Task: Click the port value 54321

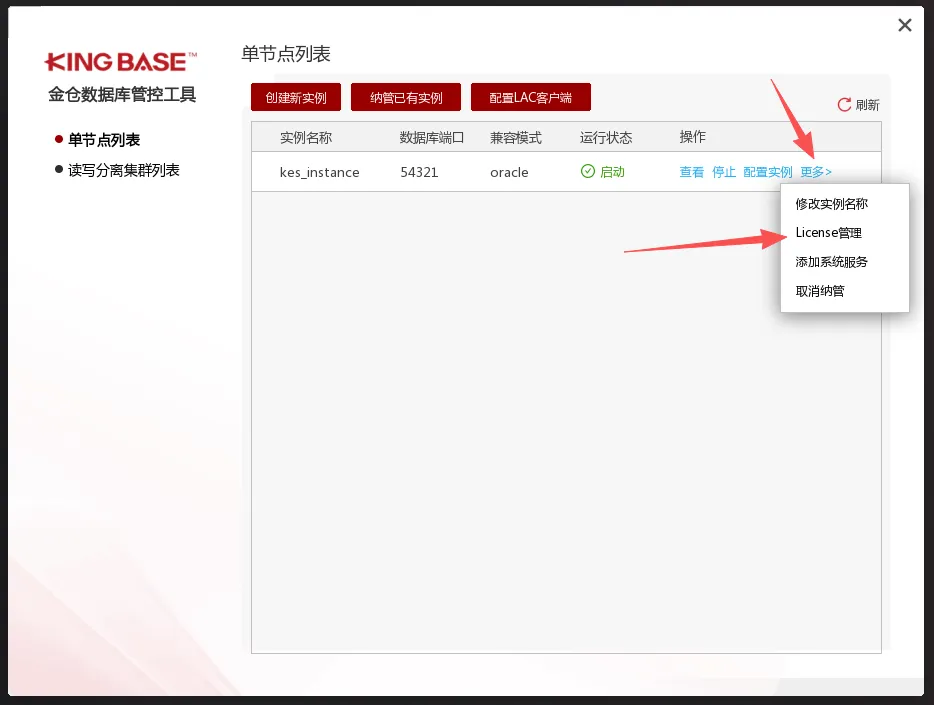Action: coord(419,172)
